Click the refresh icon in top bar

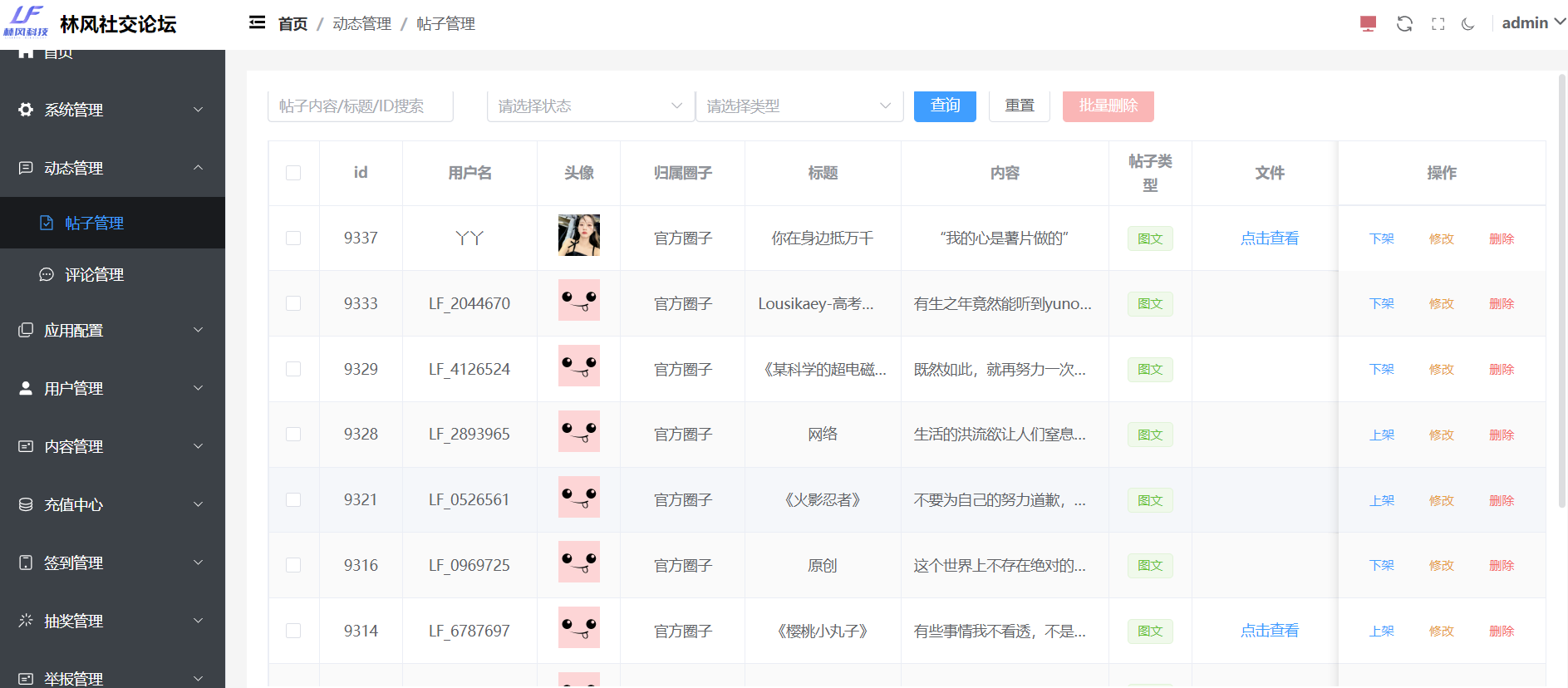1404,24
